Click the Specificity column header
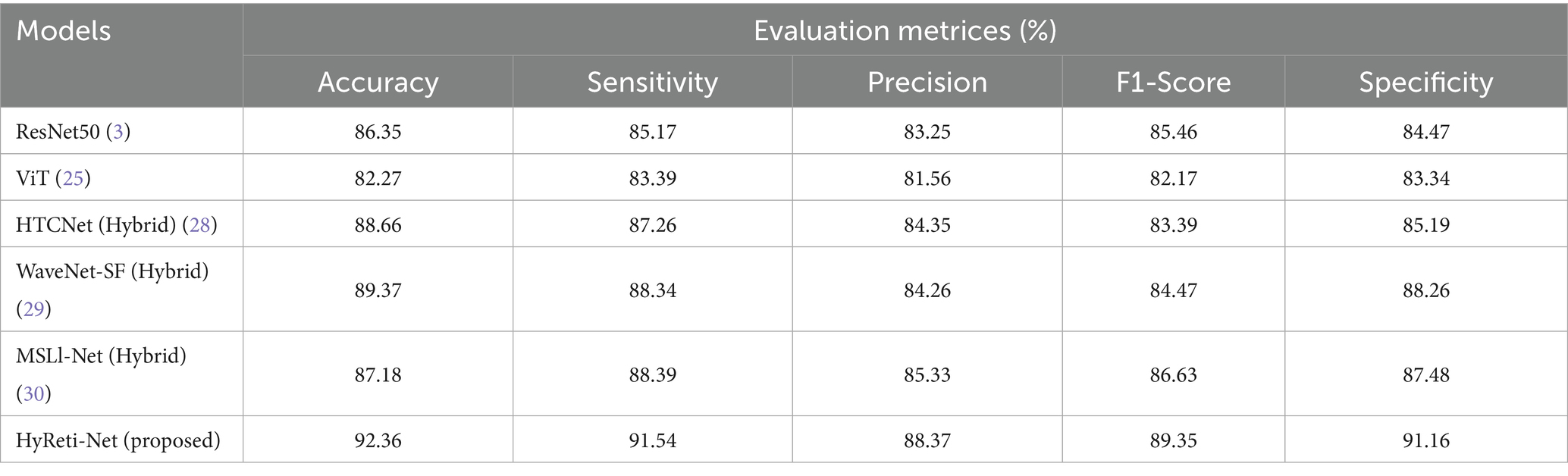Viewport: 1568px width, 476px height. [x=1425, y=82]
